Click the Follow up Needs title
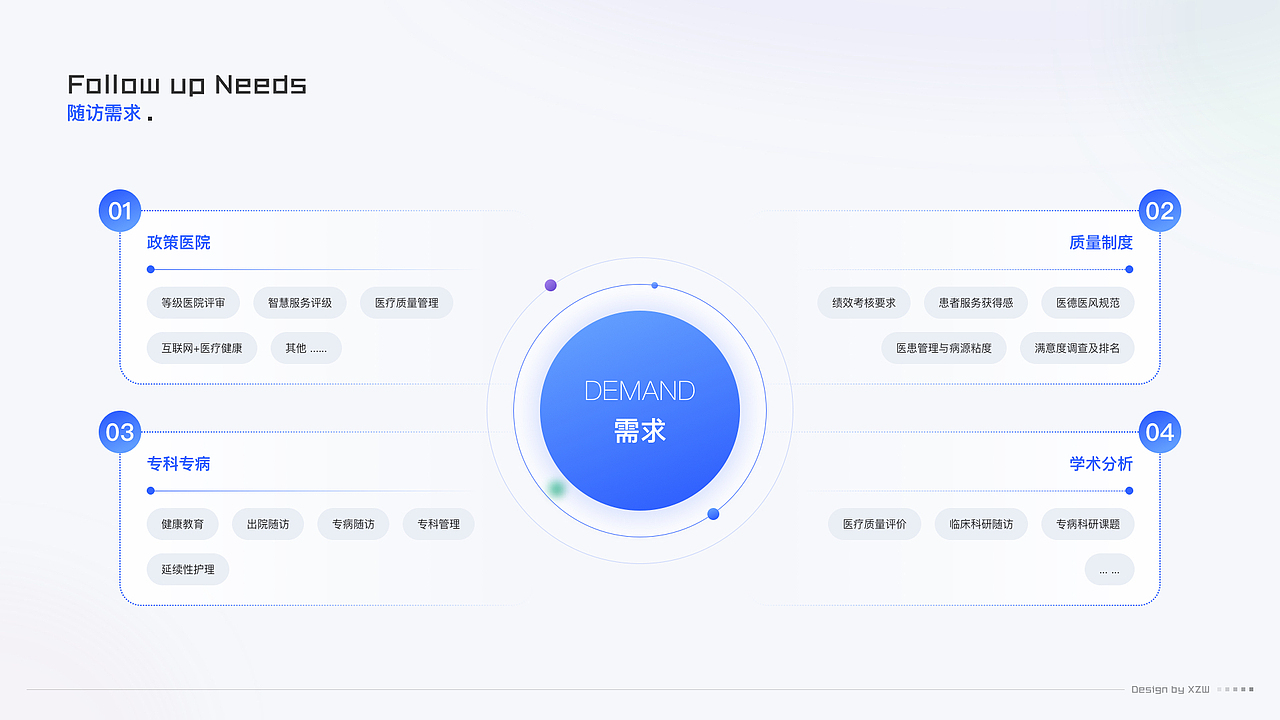This screenshot has height=720, width=1280. (187, 84)
